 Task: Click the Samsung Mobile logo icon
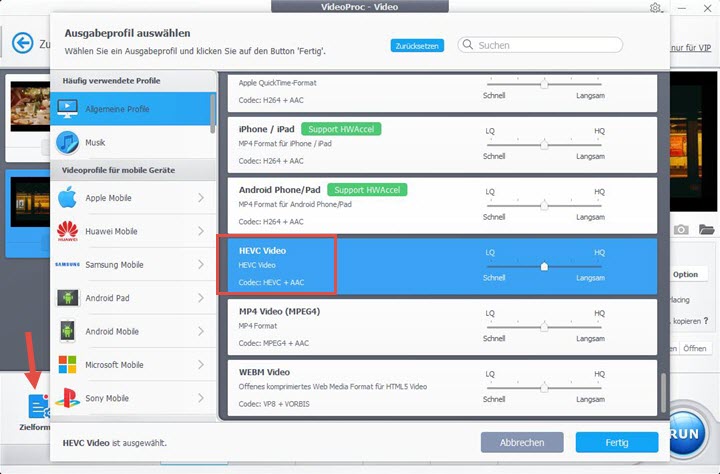68,265
